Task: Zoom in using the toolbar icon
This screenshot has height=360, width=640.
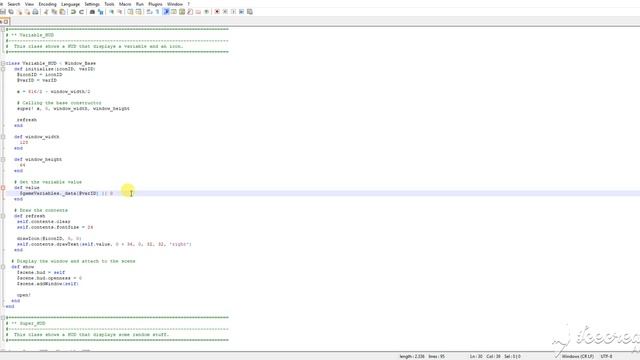Action: click(111, 12)
